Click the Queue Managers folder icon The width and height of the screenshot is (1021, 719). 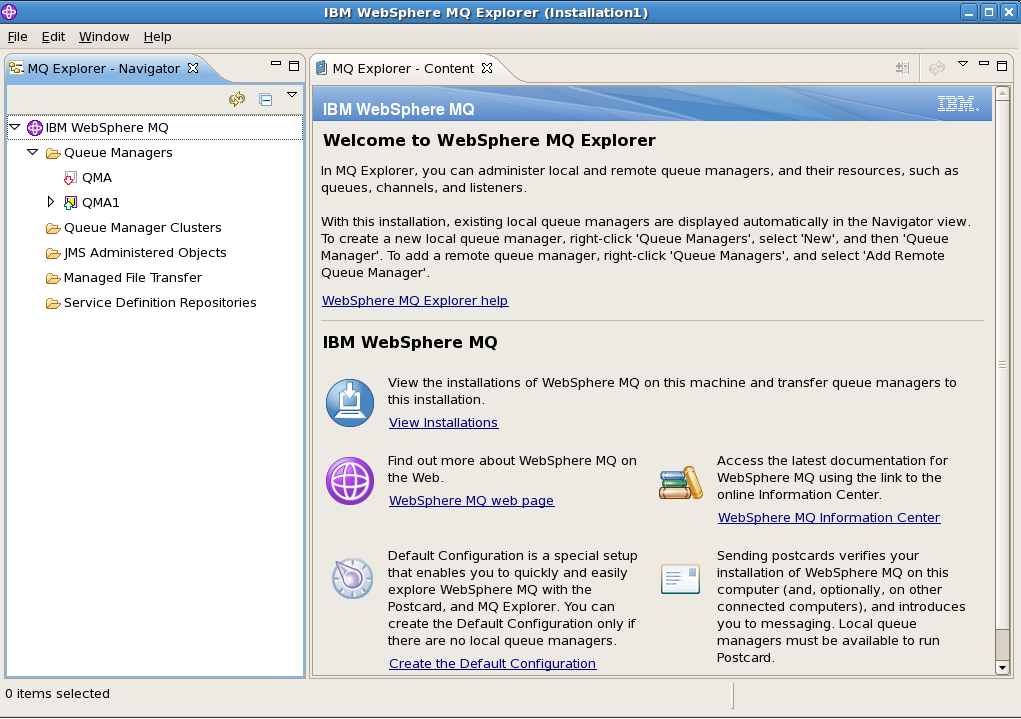(53, 152)
